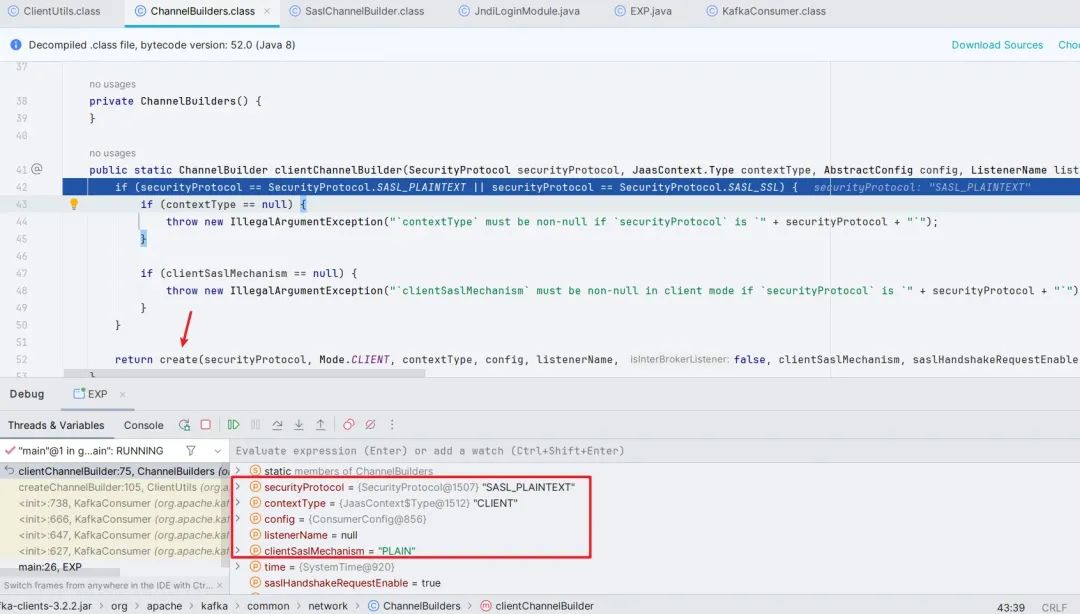The height and width of the screenshot is (614, 1080).
Task: Click the apache breadcrumb segment
Action: click(165, 606)
